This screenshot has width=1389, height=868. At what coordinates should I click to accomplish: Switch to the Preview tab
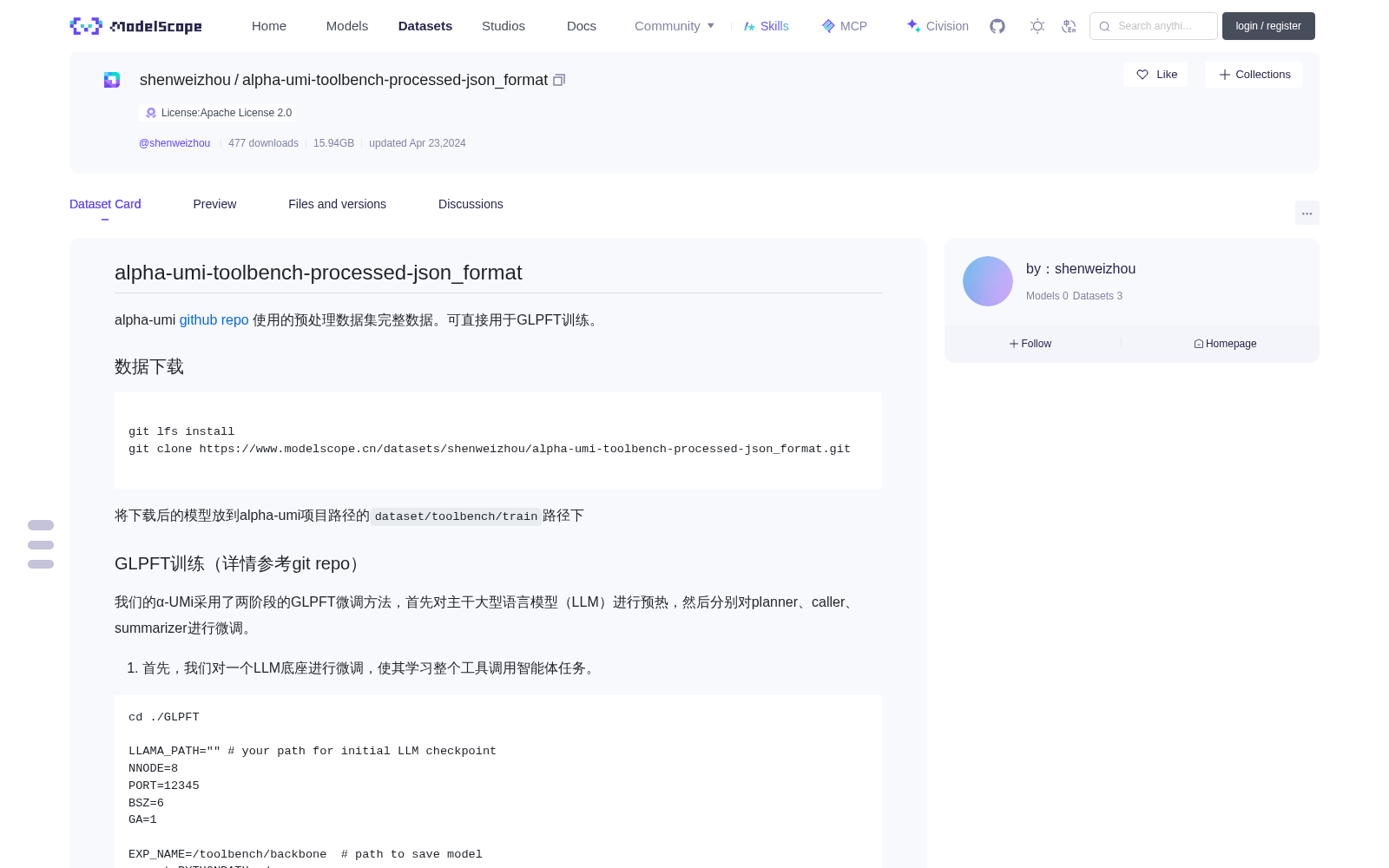click(214, 204)
